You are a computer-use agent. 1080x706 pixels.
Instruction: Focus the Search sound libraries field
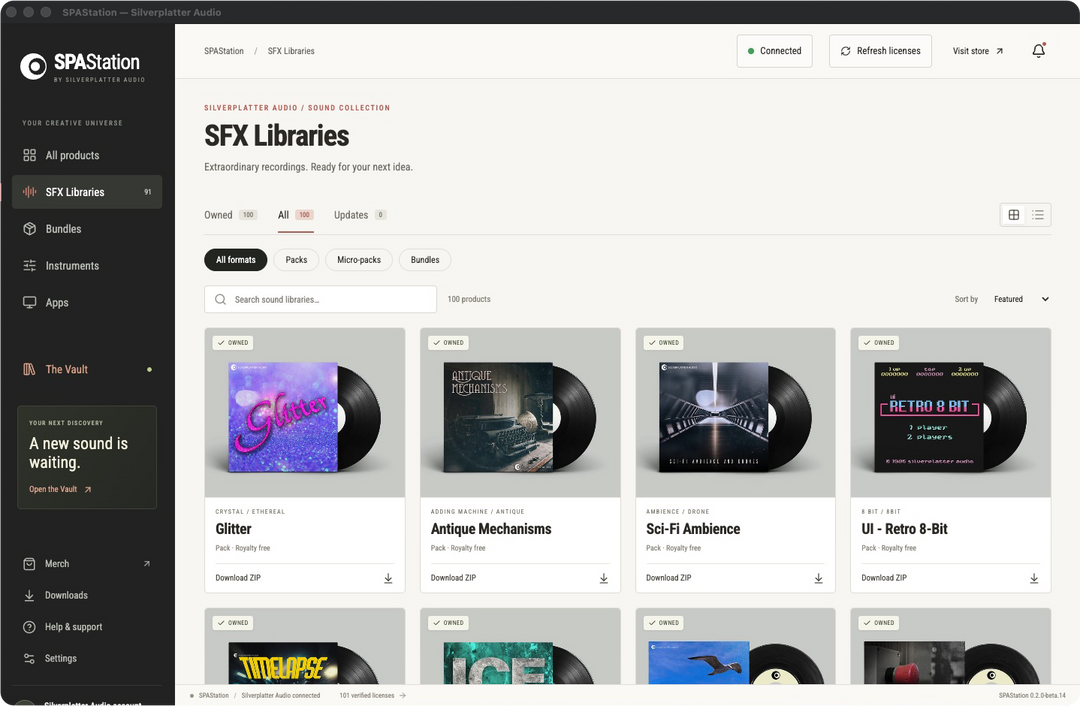[x=320, y=299]
